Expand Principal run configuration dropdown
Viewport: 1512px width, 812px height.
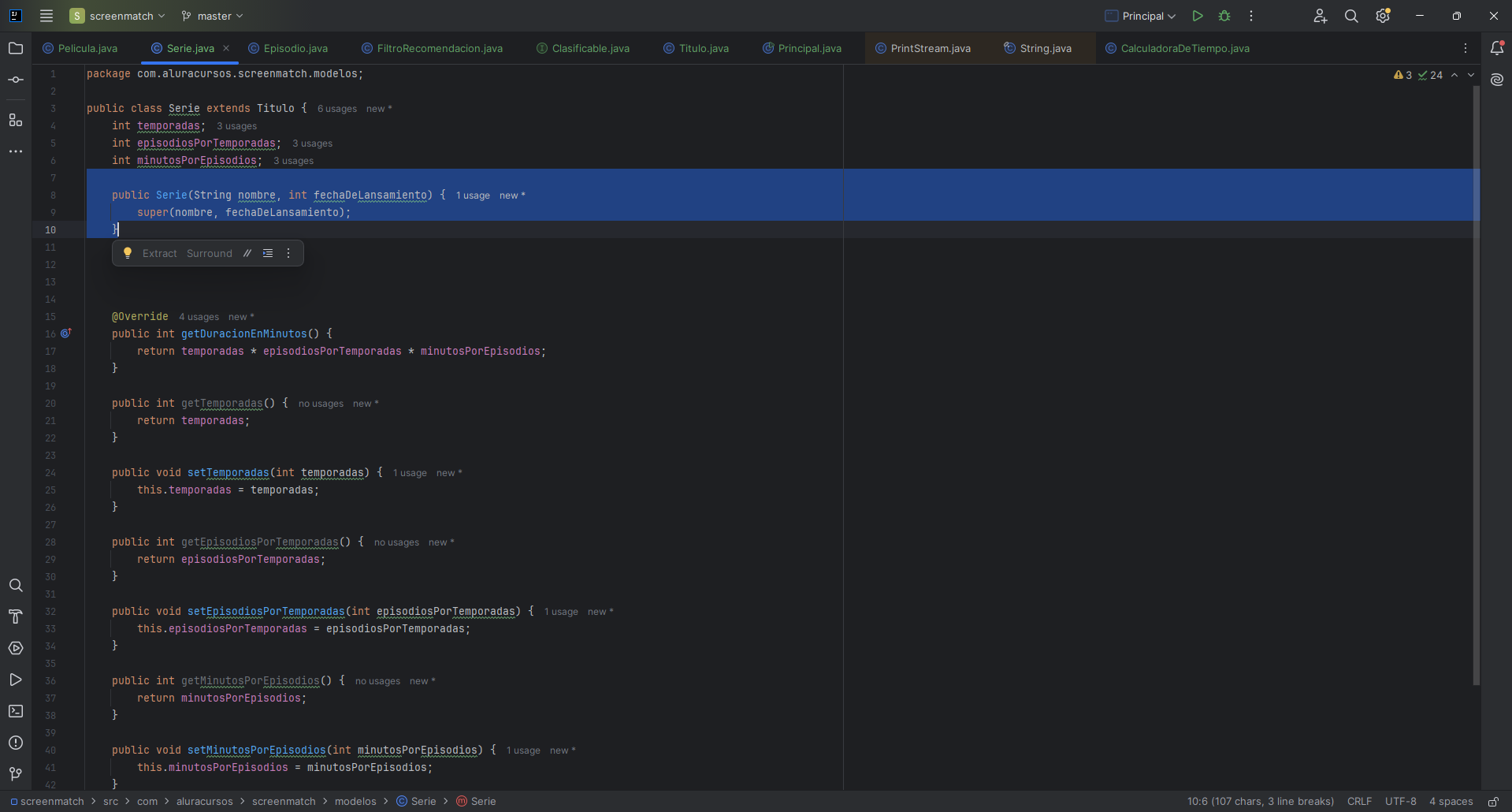[1140, 16]
